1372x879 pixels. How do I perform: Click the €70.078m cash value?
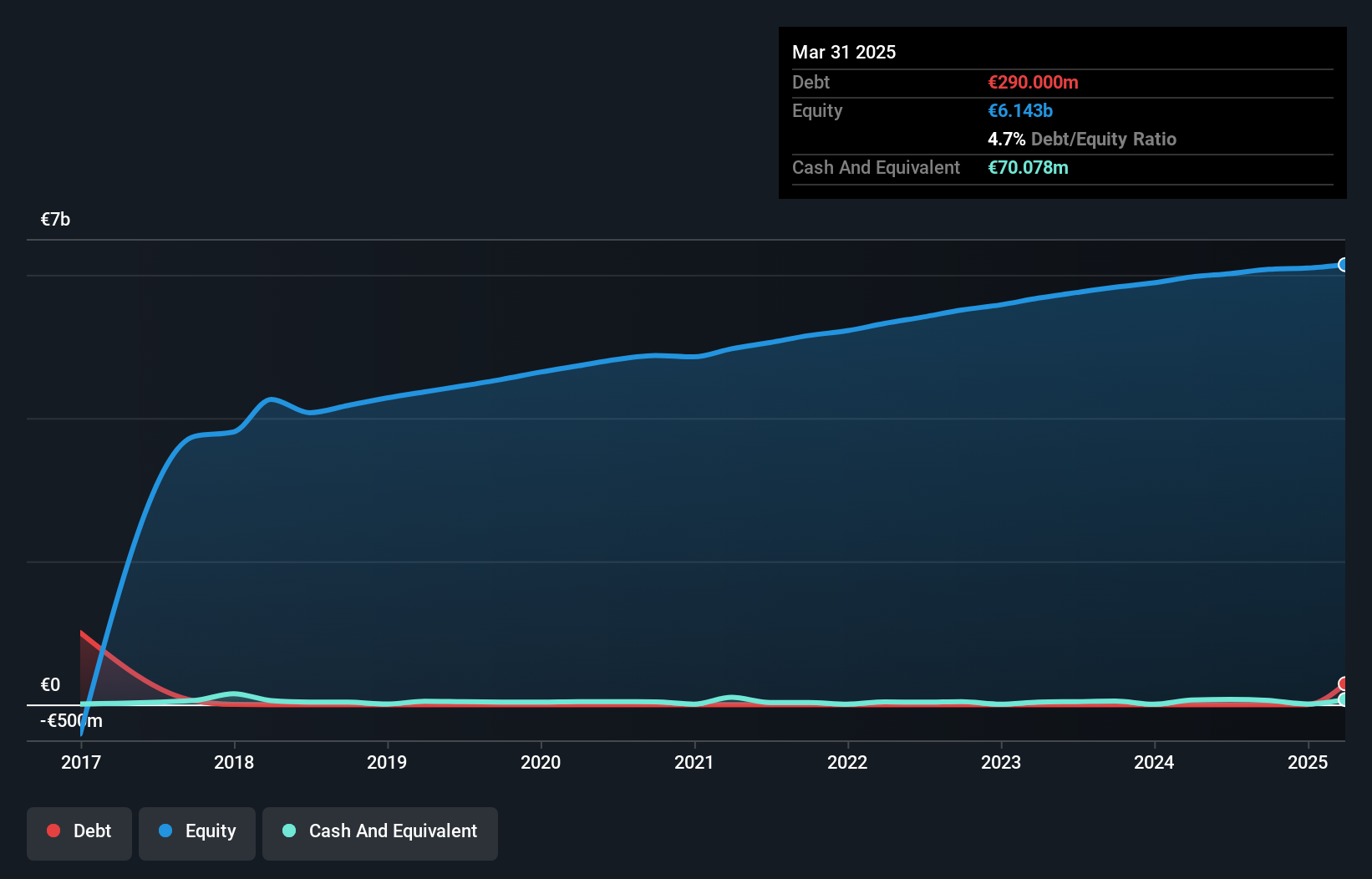point(1028,167)
